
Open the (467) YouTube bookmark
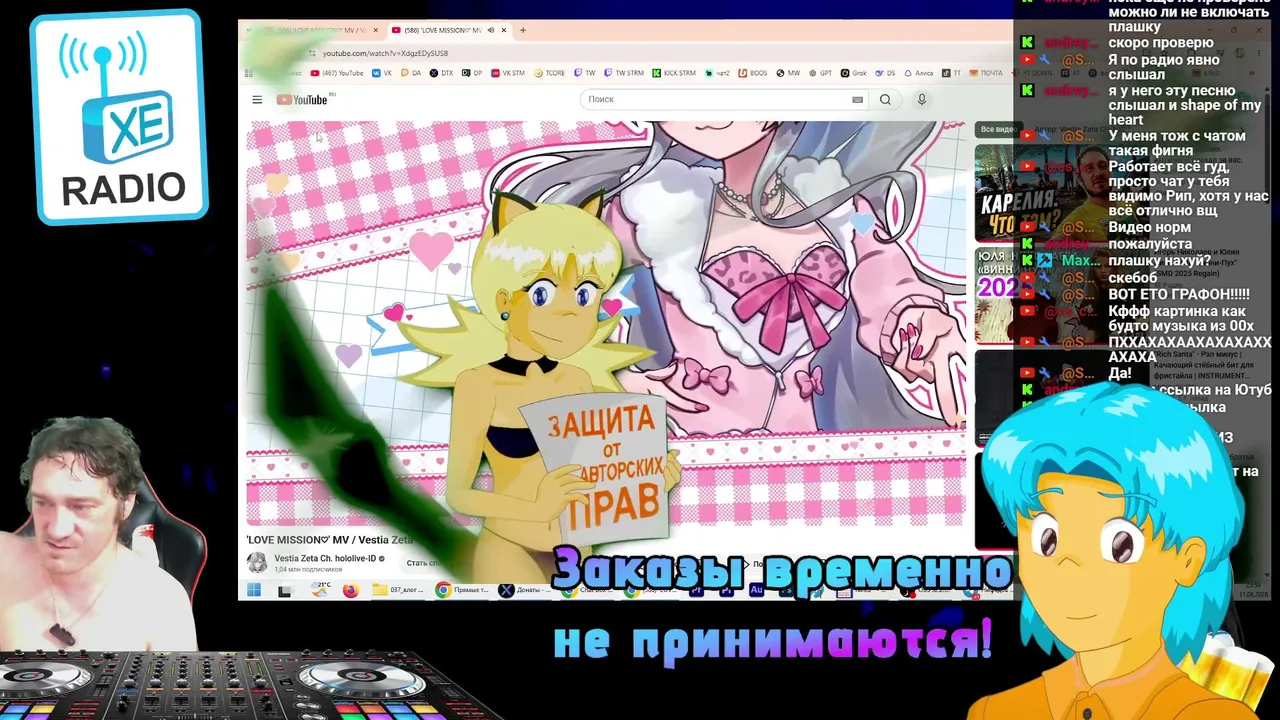[x=338, y=73]
